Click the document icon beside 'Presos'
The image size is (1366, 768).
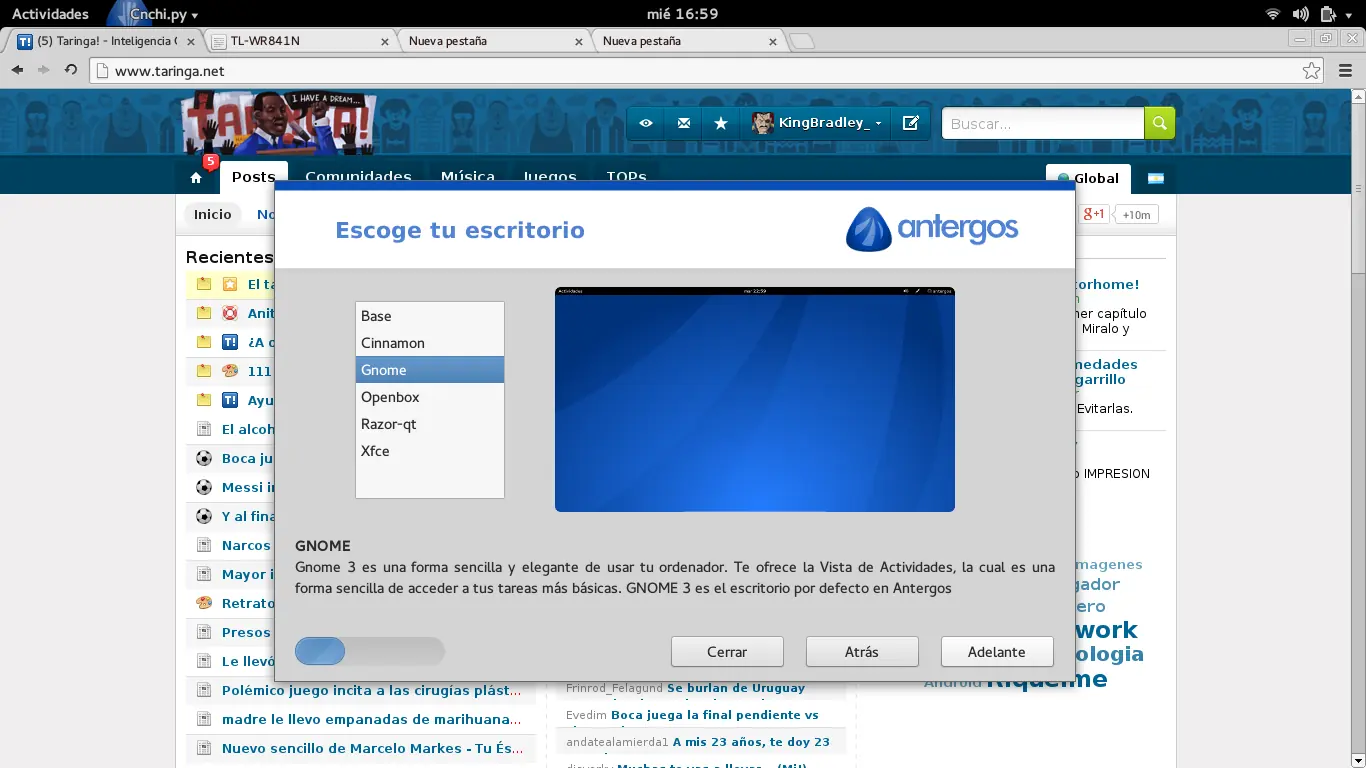(204, 632)
